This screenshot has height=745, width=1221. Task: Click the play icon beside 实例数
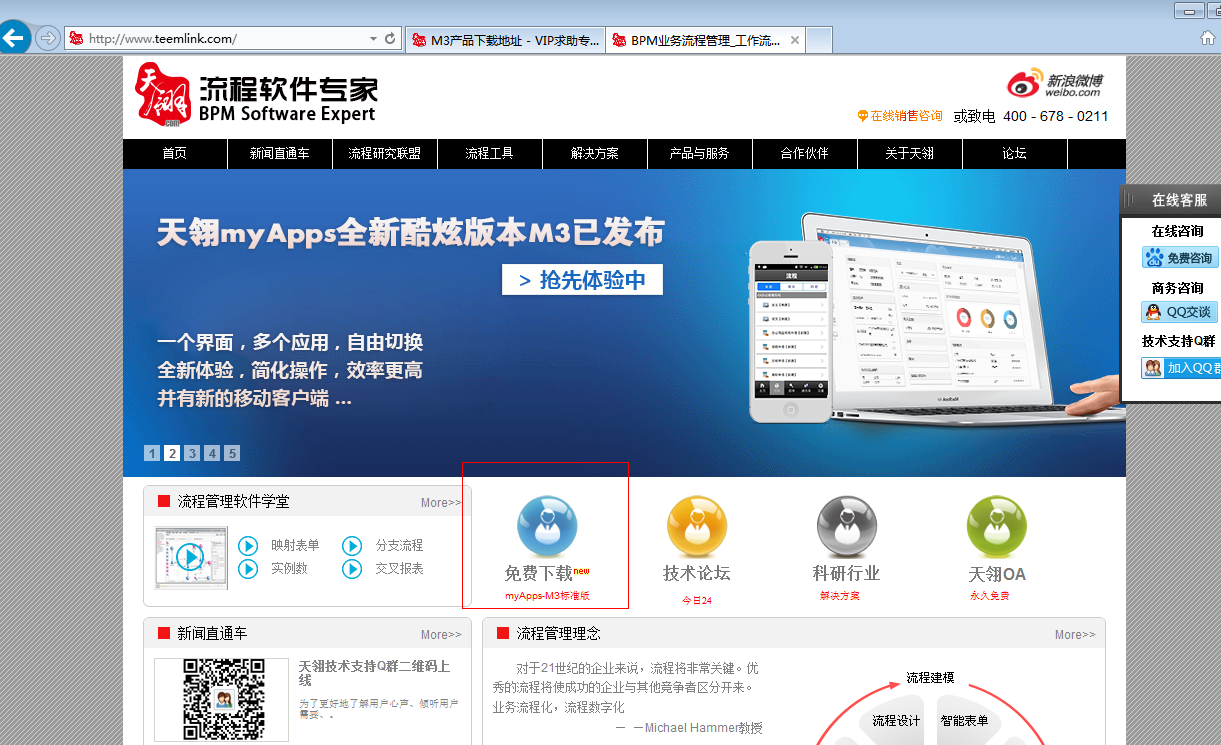[248, 569]
